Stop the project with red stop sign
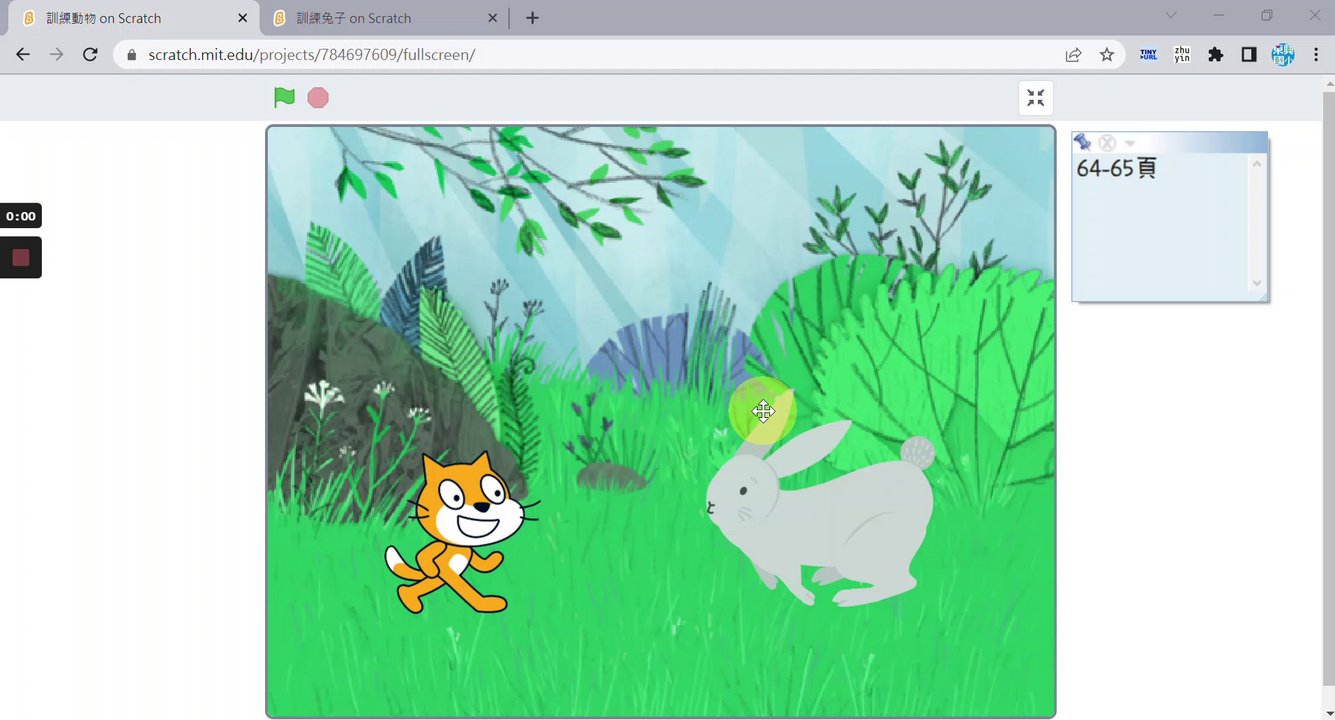Viewport: 1335px width, 720px height. (318, 97)
